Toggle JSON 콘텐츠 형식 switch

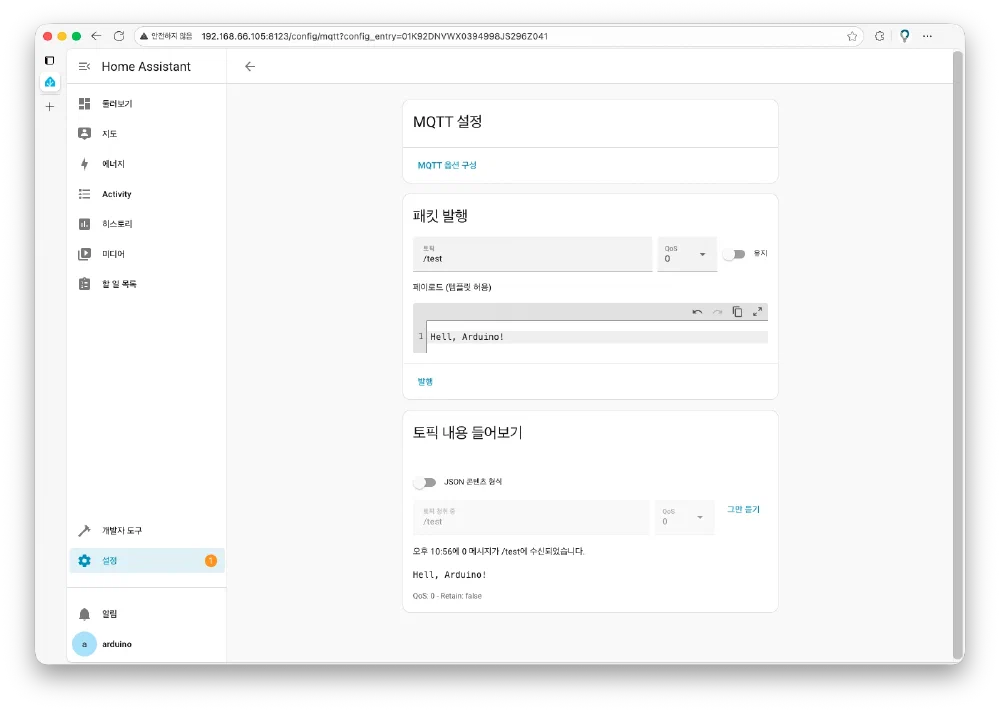(x=425, y=481)
